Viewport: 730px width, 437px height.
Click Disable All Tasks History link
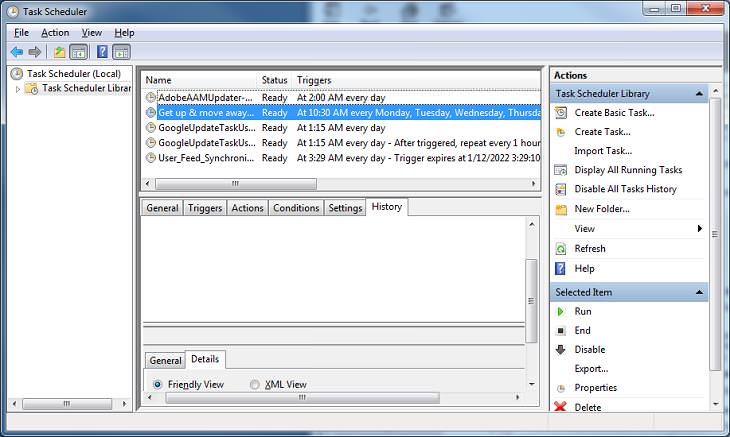tap(625, 189)
